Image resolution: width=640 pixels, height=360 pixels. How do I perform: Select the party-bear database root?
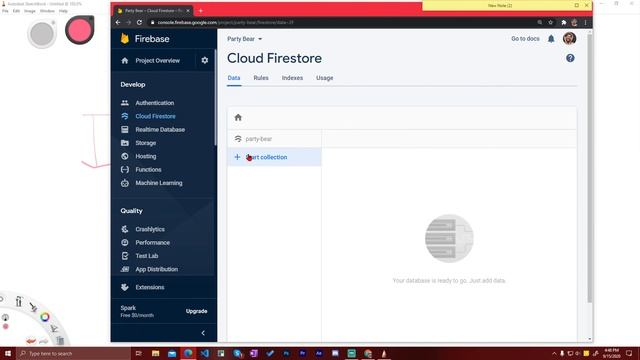click(259, 139)
